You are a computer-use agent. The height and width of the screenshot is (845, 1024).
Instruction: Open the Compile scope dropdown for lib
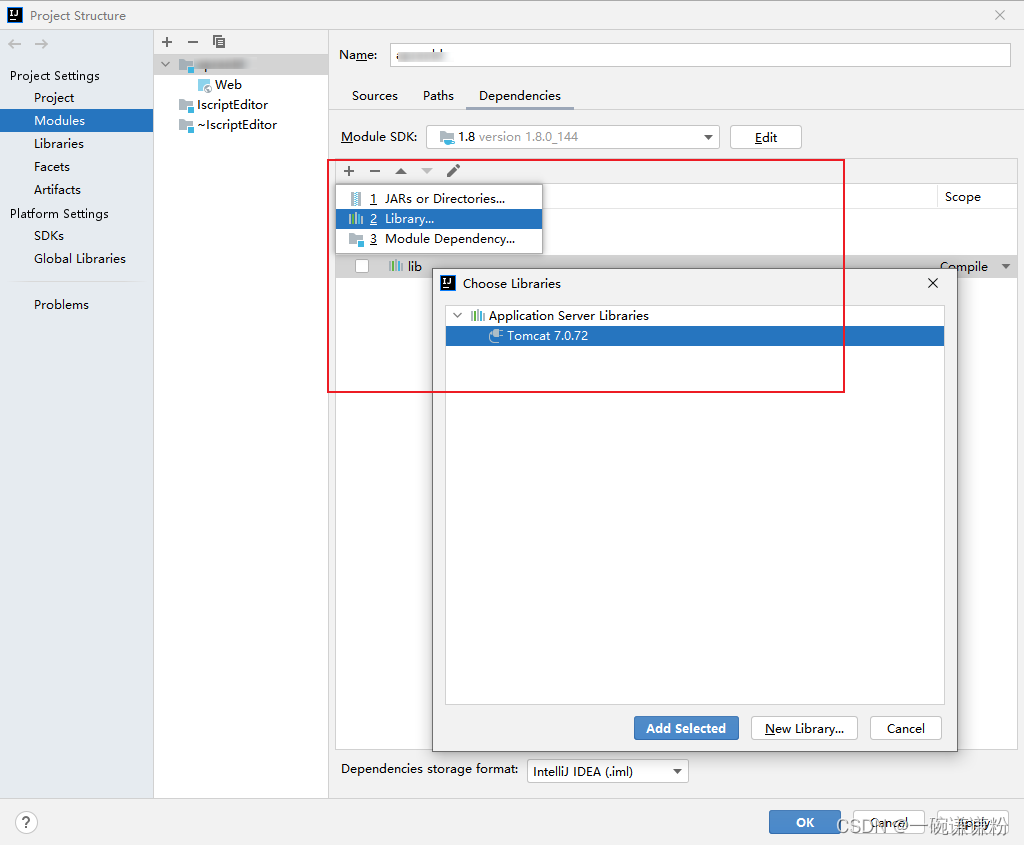point(1006,266)
